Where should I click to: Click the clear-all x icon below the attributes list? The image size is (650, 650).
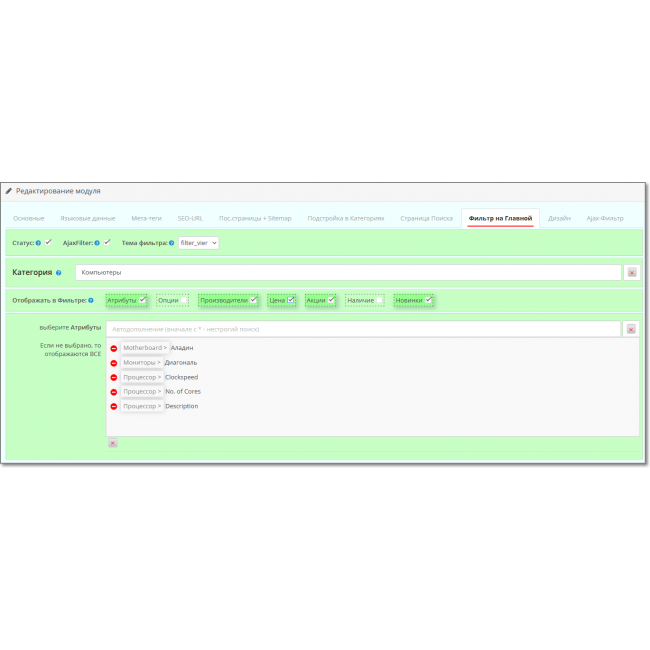tap(112, 442)
